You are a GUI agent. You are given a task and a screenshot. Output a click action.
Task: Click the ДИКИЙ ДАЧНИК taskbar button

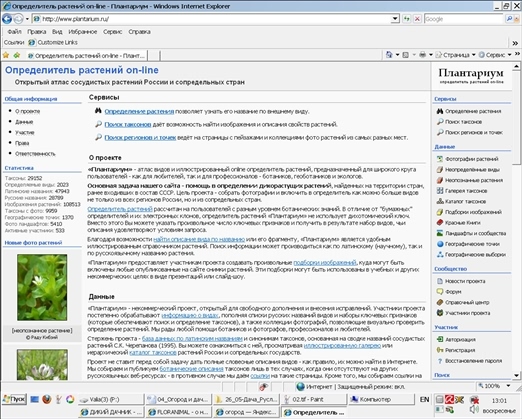[x=112, y=412]
